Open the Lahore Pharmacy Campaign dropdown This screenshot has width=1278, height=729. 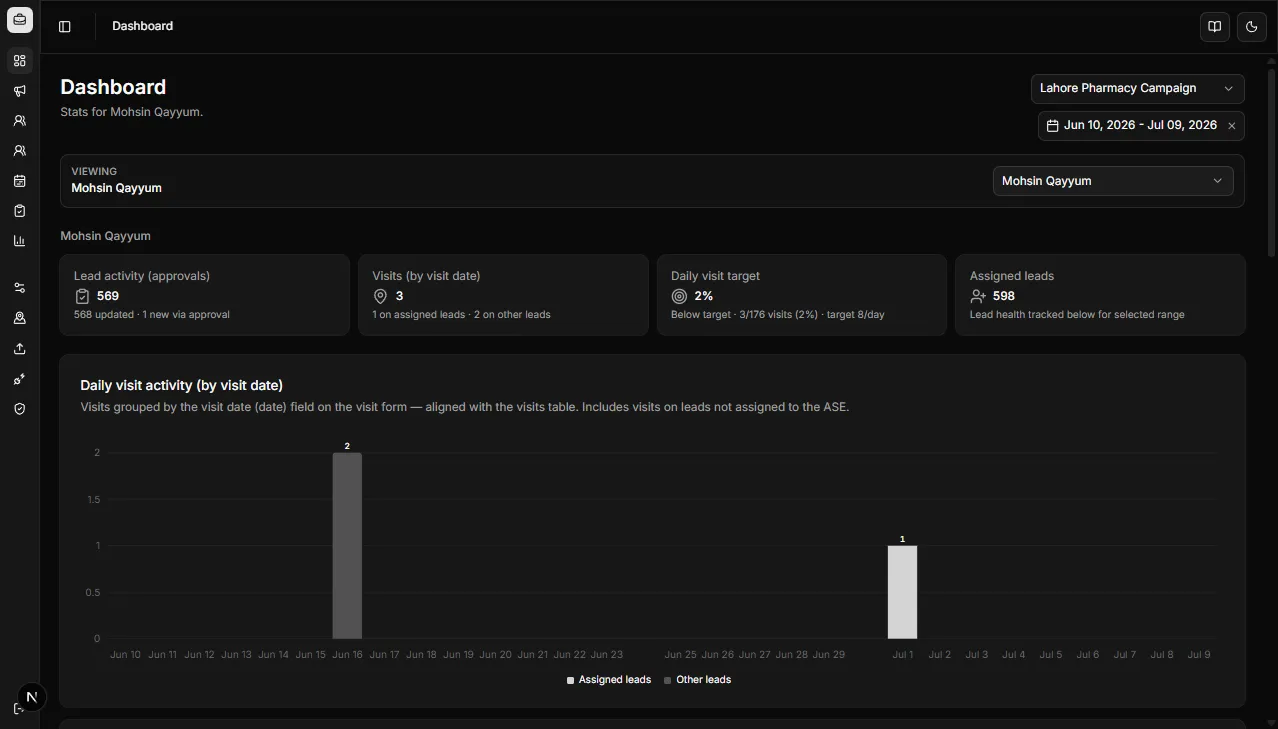click(x=1138, y=88)
